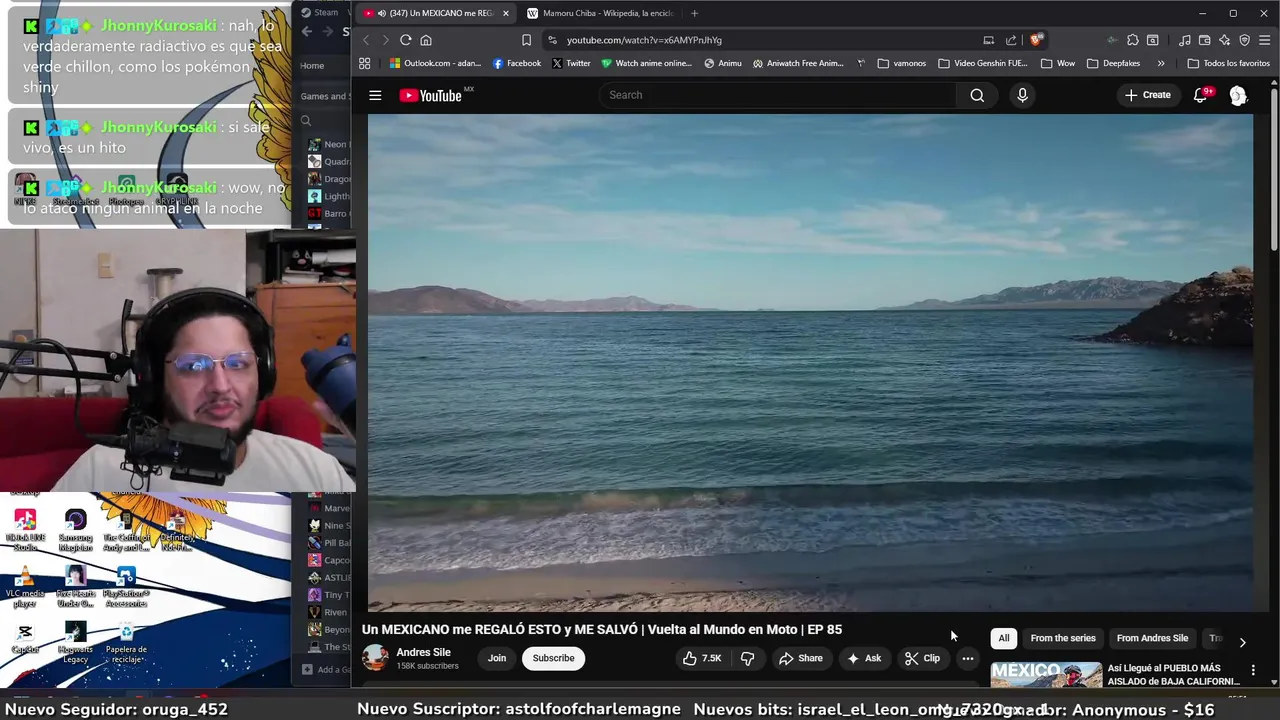Like the video with 7.5K likes
The height and width of the screenshot is (720, 1280).
coord(702,658)
